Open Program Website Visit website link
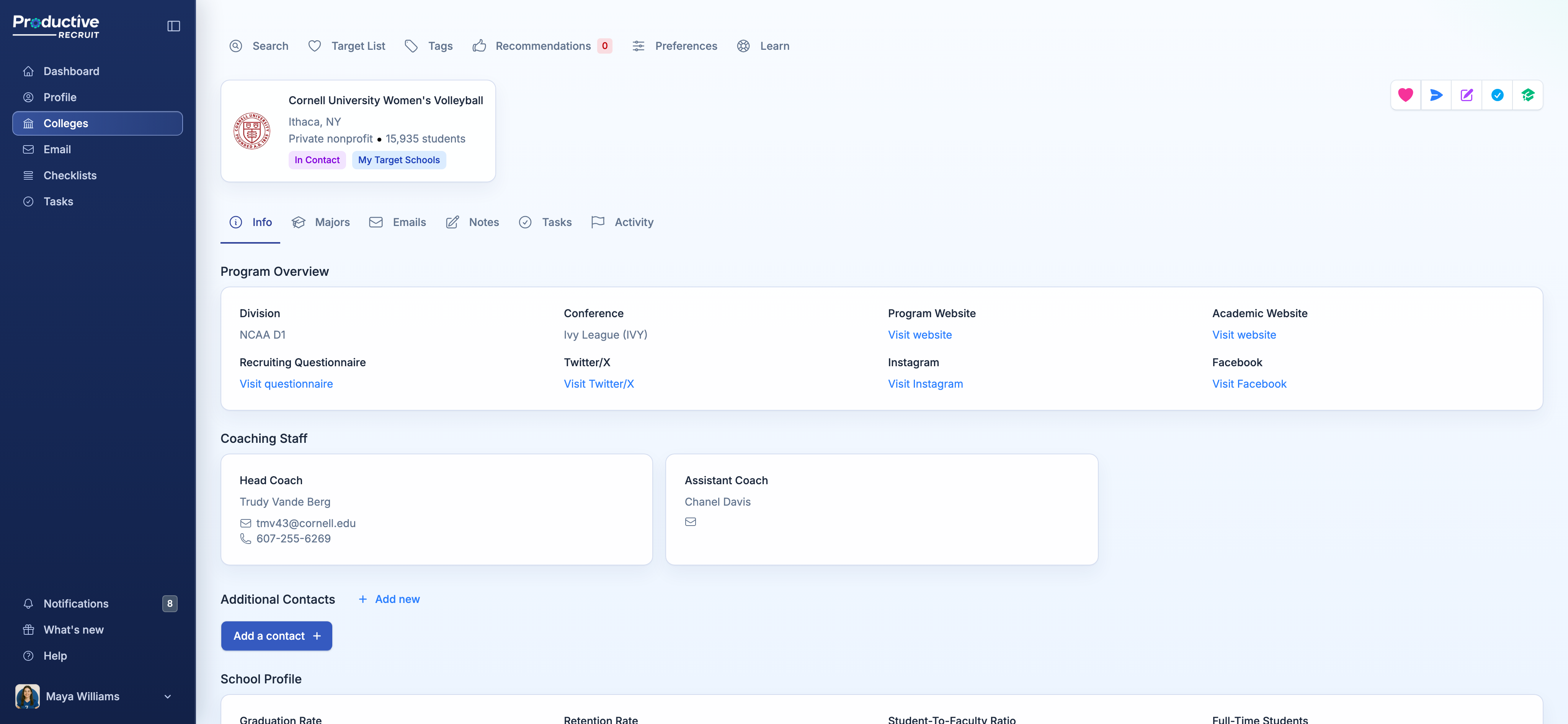Screen dimensions: 1568x724 920,335
